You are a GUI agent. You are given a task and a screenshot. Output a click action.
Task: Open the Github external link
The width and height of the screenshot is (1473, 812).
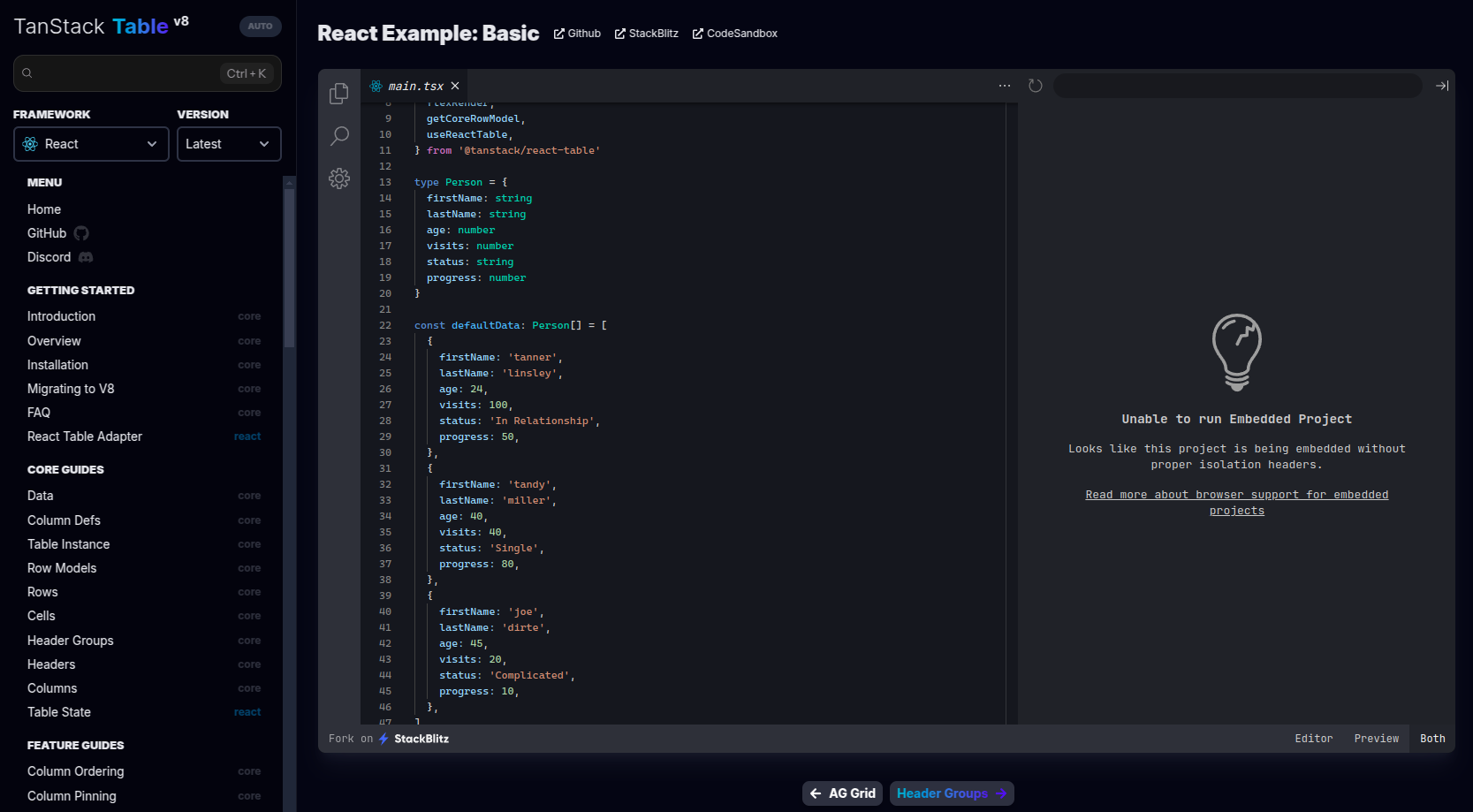[577, 34]
